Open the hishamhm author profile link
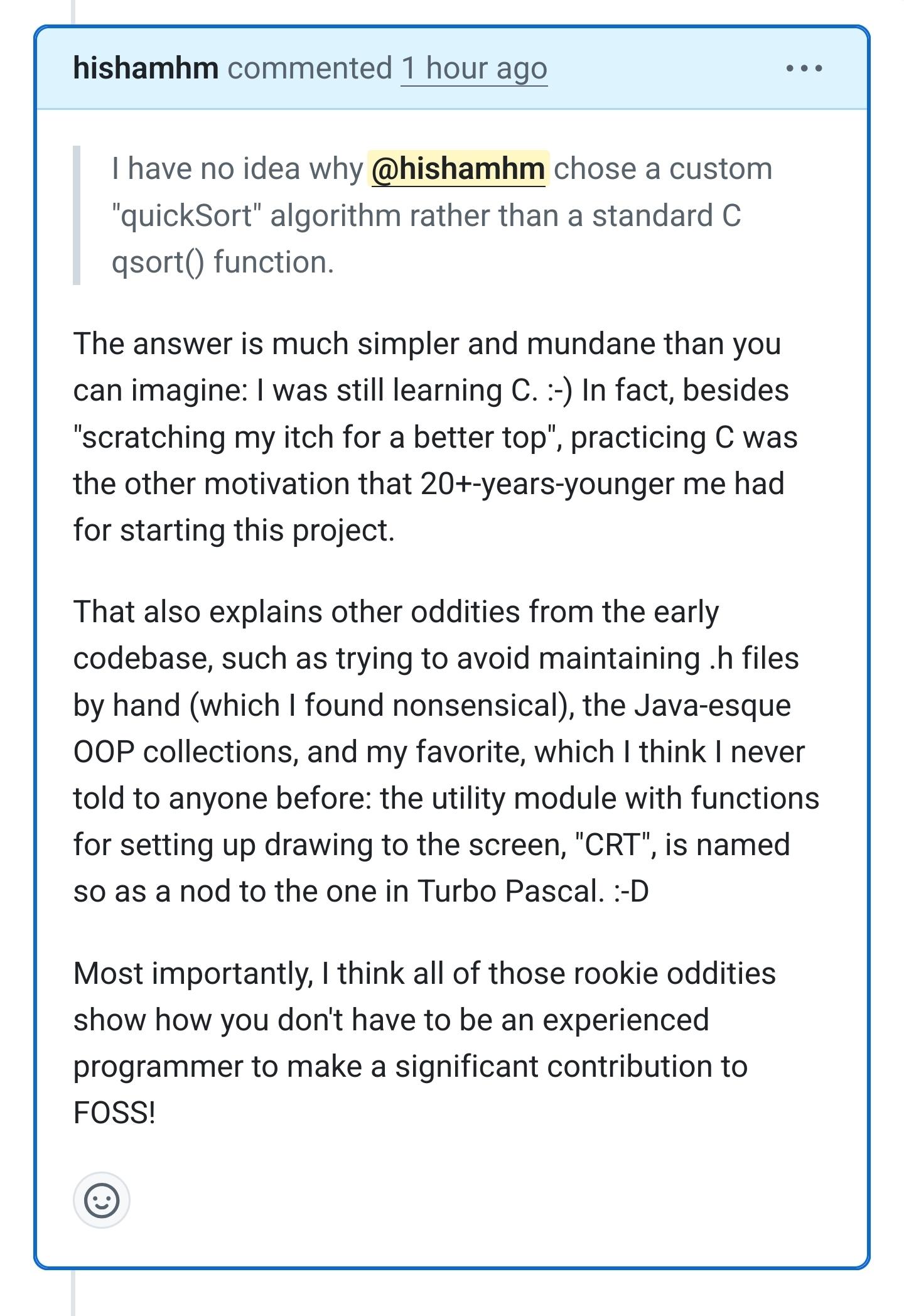The width and height of the screenshot is (904, 1316). pos(146,68)
